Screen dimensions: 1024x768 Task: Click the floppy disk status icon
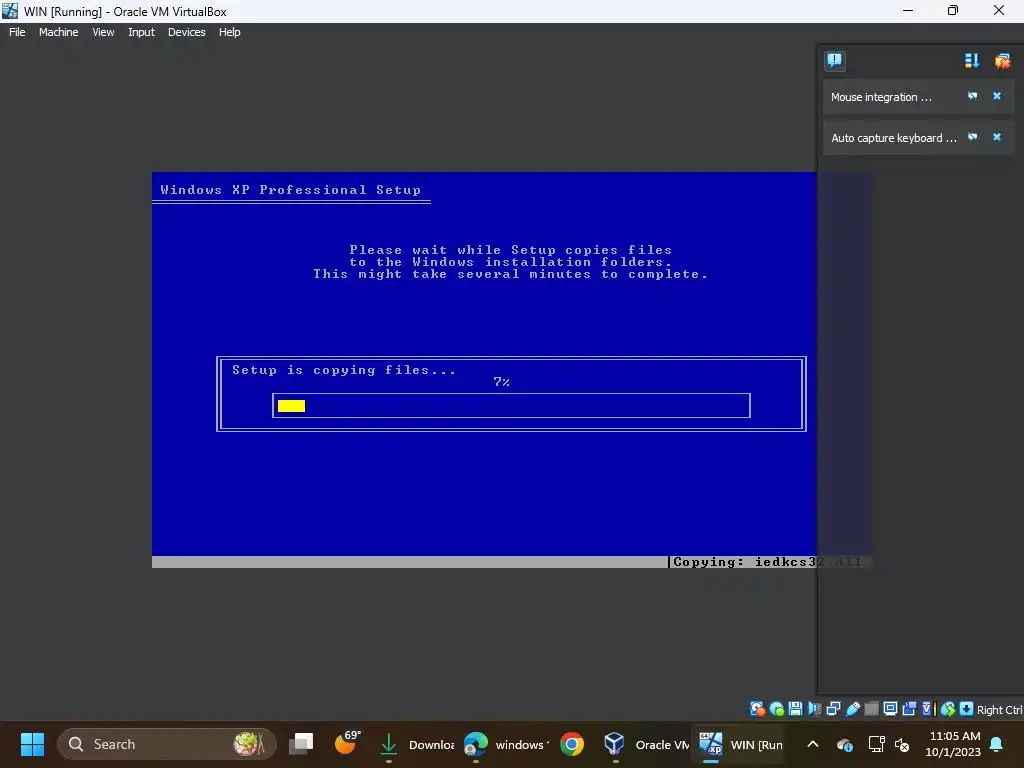pos(795,709)
